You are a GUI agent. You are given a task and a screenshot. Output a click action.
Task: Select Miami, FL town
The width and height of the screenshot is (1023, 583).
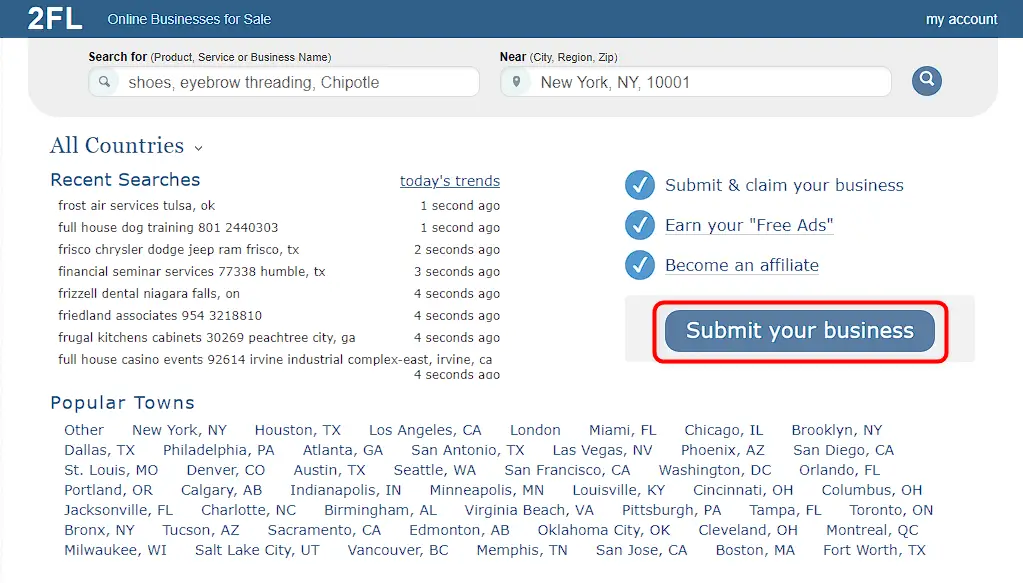pos(622,430)
